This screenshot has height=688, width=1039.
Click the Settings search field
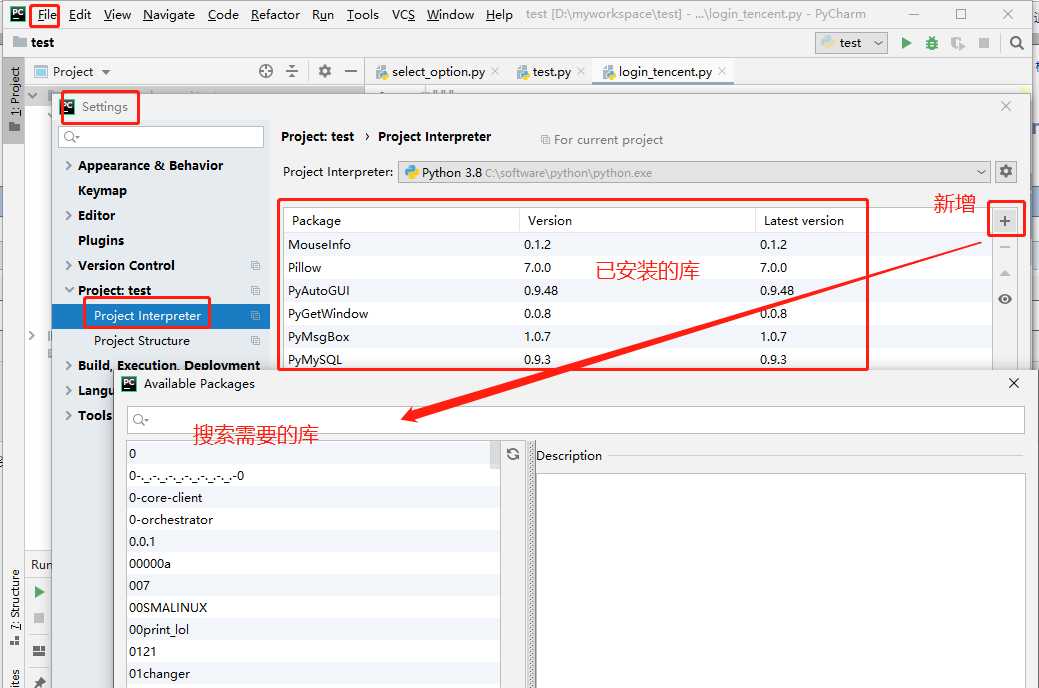[161, 137]
